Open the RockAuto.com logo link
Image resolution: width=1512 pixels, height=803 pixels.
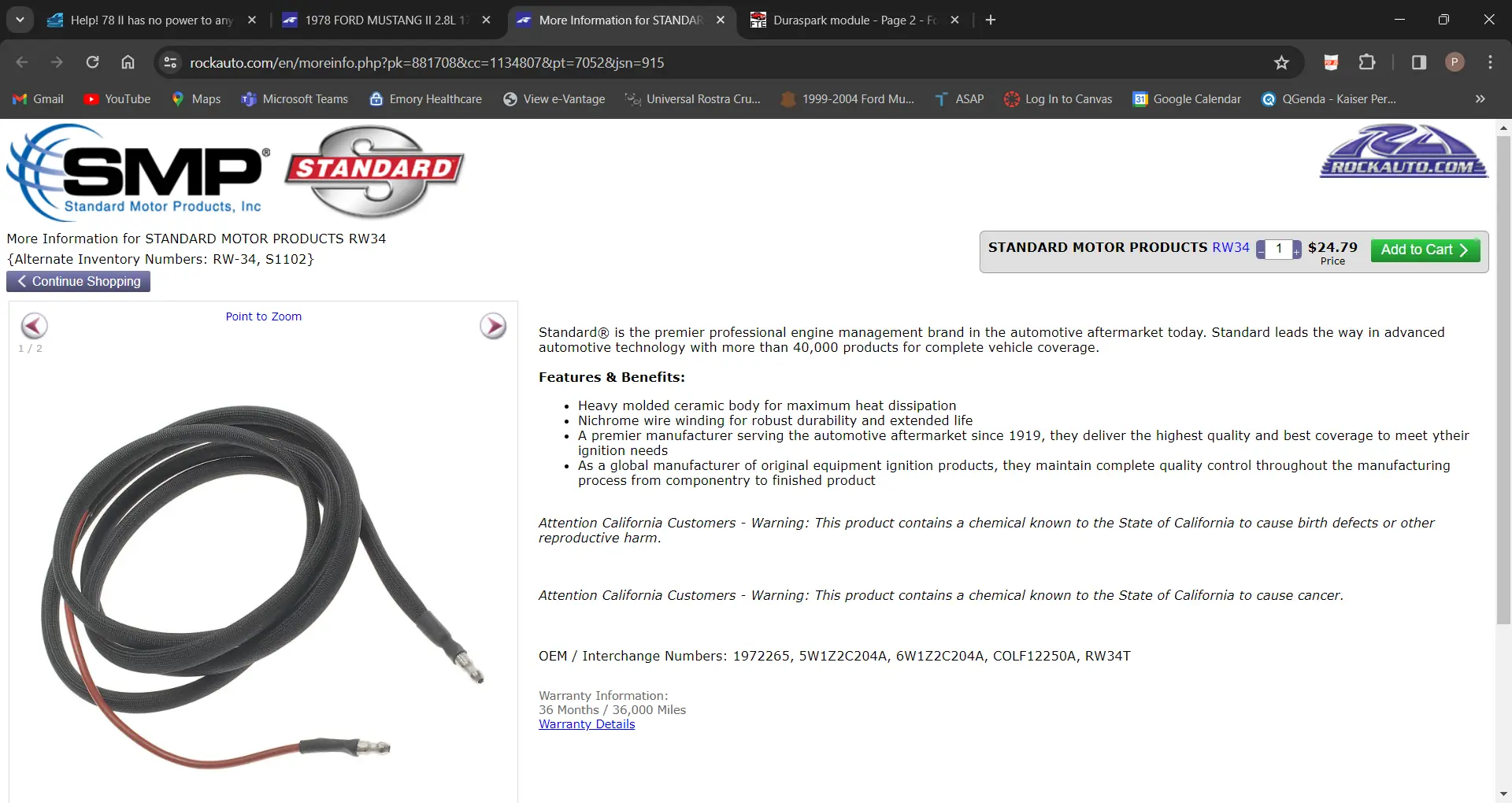1404,150
